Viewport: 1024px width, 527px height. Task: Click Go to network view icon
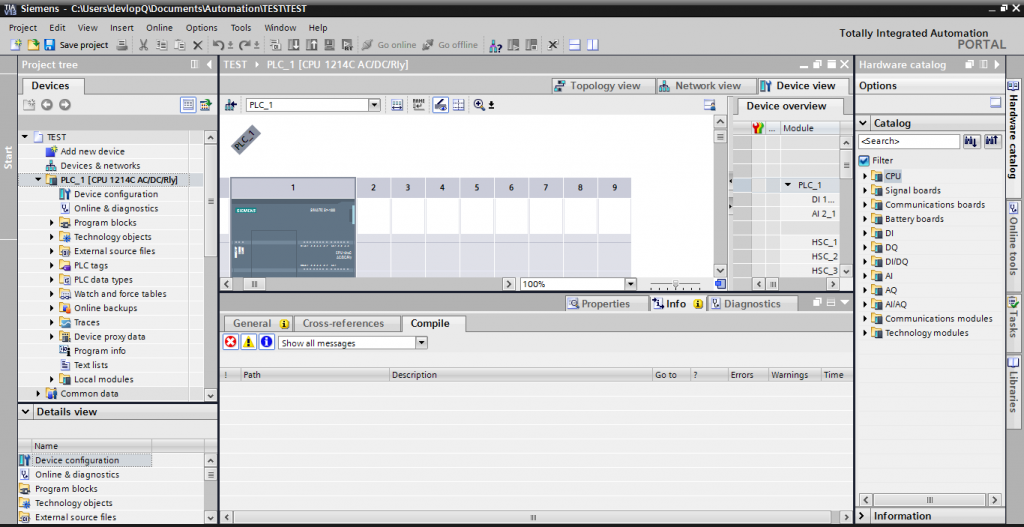230,105
